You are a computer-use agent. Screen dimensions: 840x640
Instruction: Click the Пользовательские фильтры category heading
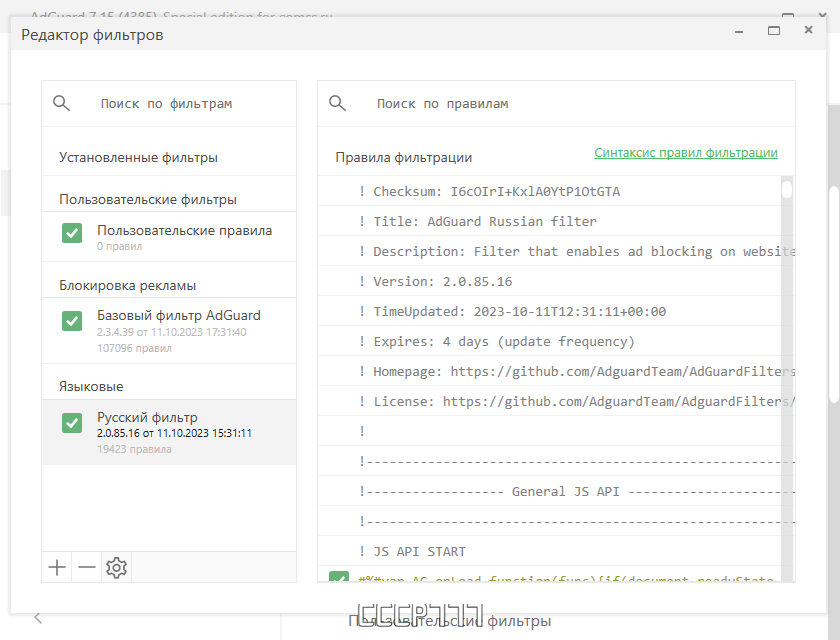coord(148,199)
